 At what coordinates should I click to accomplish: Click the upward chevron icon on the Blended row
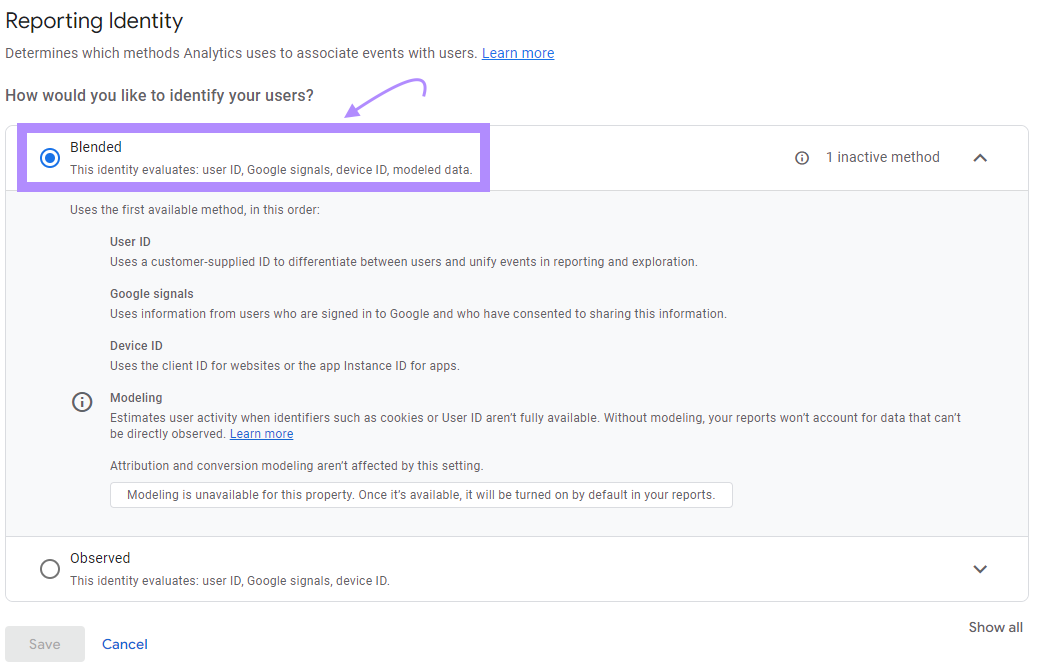(x=981, y=157)
